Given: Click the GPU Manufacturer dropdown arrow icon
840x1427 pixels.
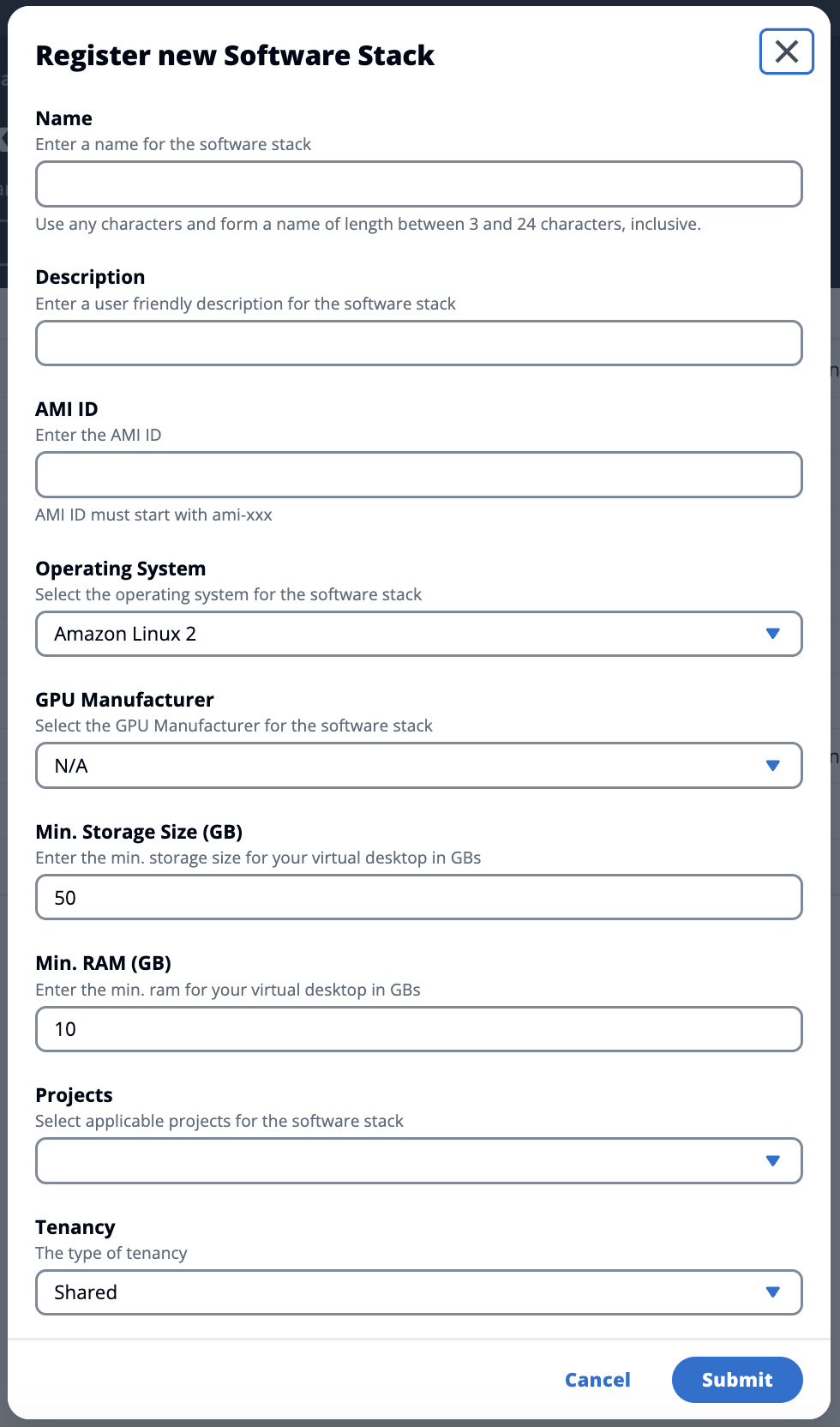Looking at the screenshot, I should click(772, 766).
